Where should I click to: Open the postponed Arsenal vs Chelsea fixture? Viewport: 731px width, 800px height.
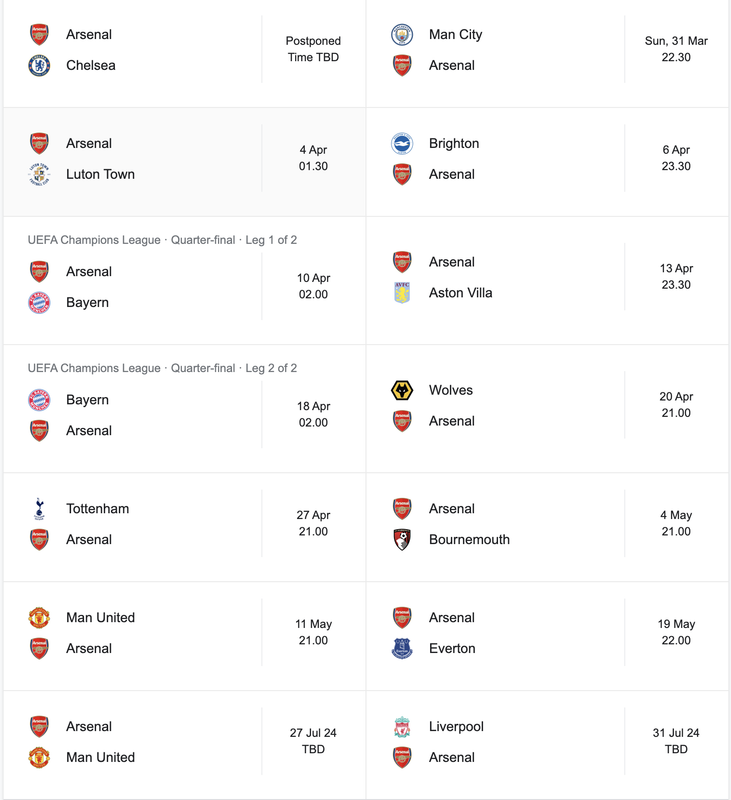tap(185, 53)
